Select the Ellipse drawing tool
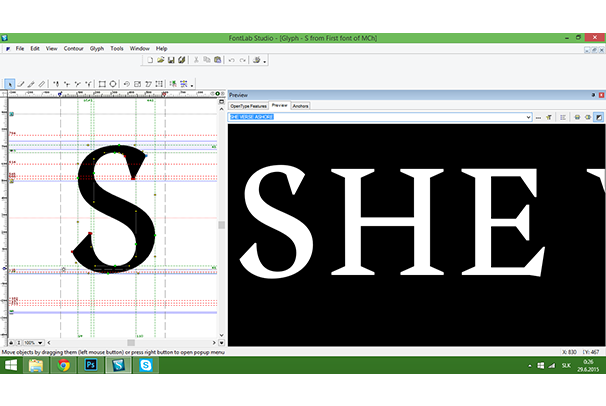The width and height of the screenshot is (606, 406). point(113,84)
